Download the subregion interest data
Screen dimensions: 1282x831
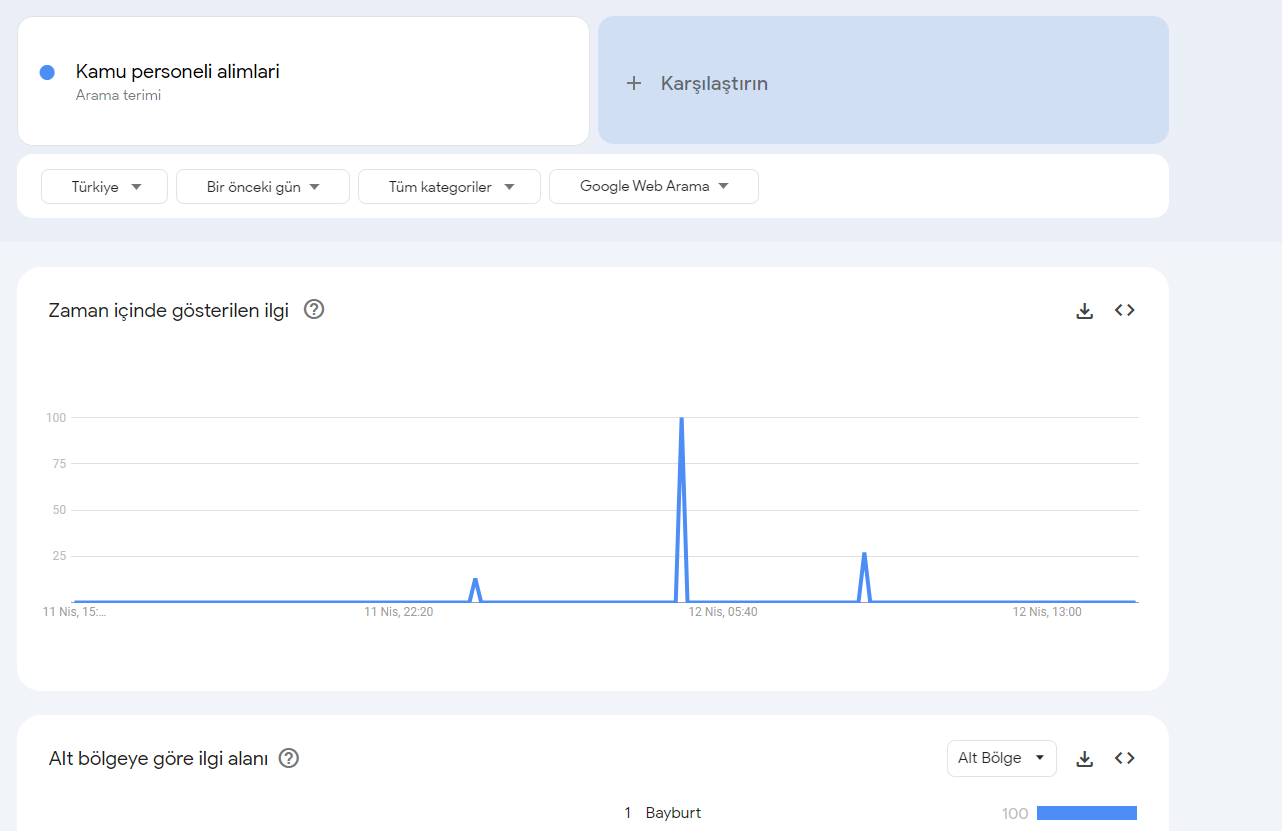1085,759
